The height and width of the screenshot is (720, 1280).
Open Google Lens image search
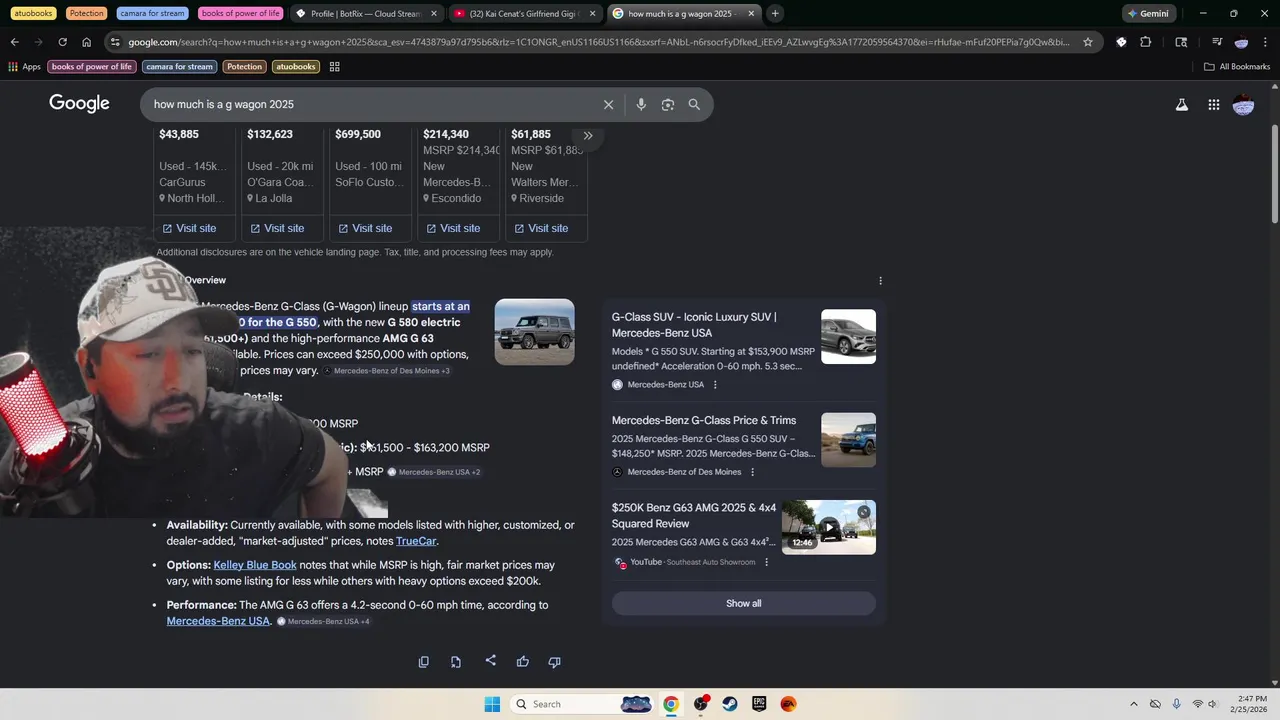[x=668, y=104]
